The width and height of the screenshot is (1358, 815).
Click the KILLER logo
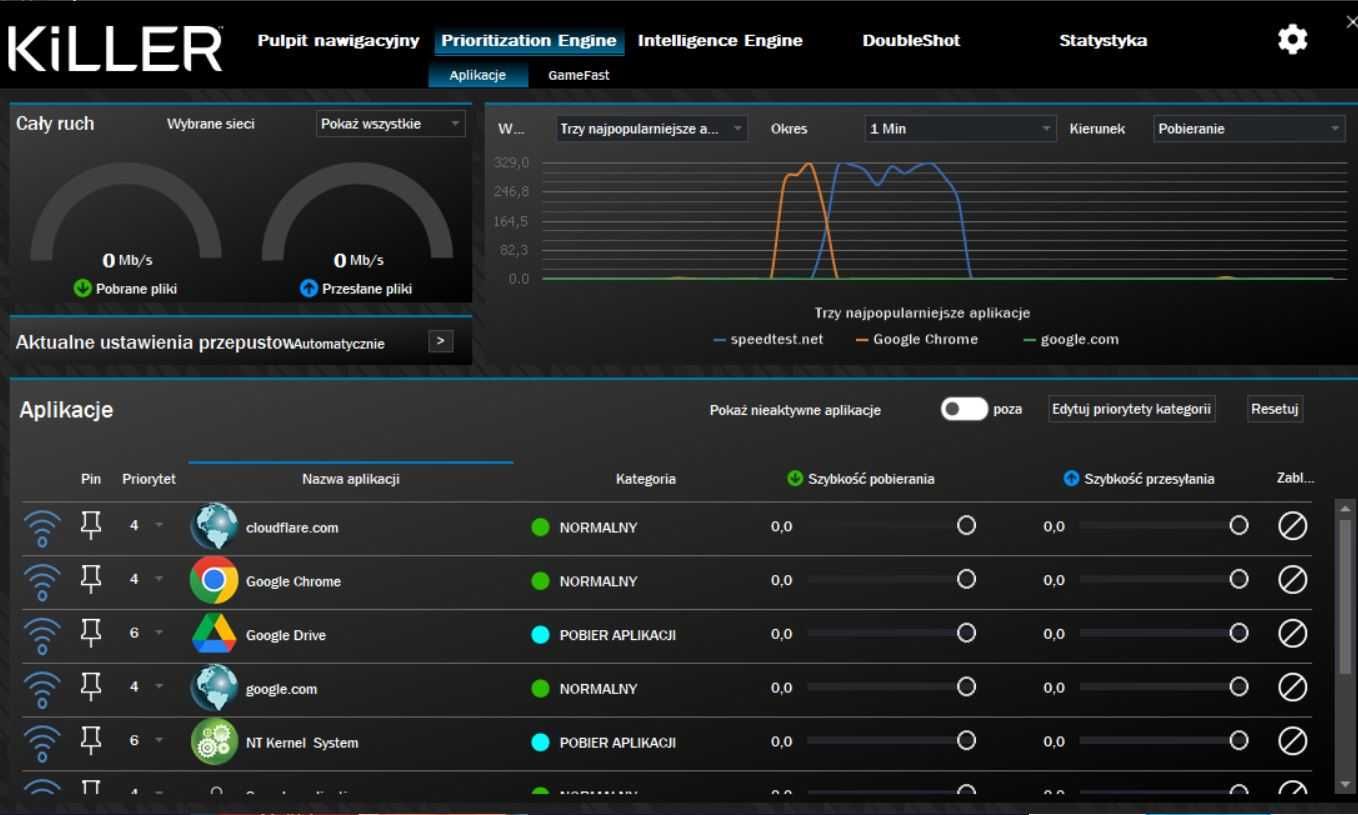tap(115, 47)
